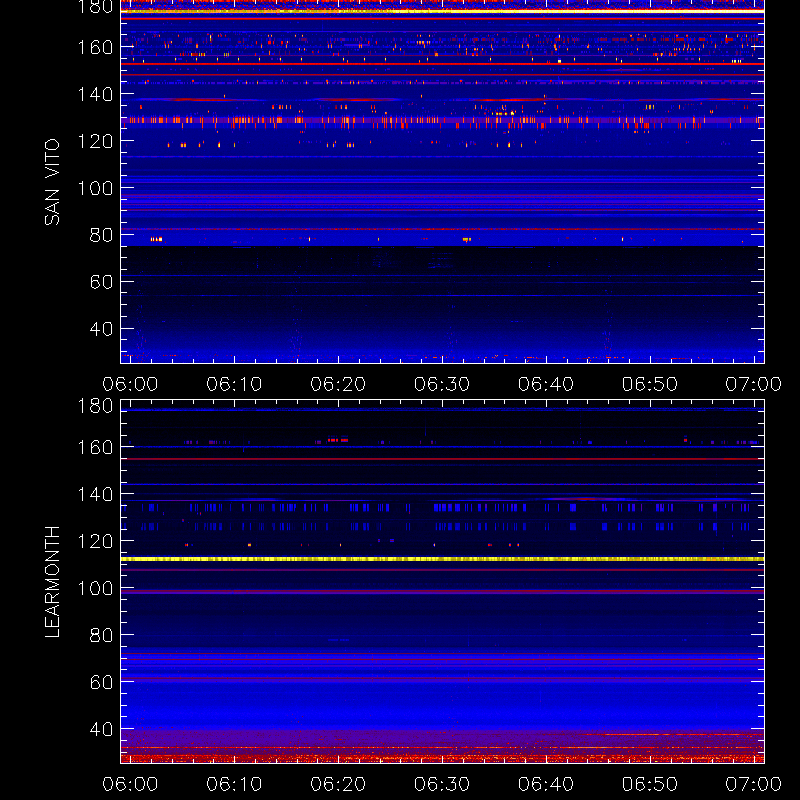800x800 pixels.
Task: Pick the 180 frequency tick on Learmonth plot
Action: pos(95,406)
